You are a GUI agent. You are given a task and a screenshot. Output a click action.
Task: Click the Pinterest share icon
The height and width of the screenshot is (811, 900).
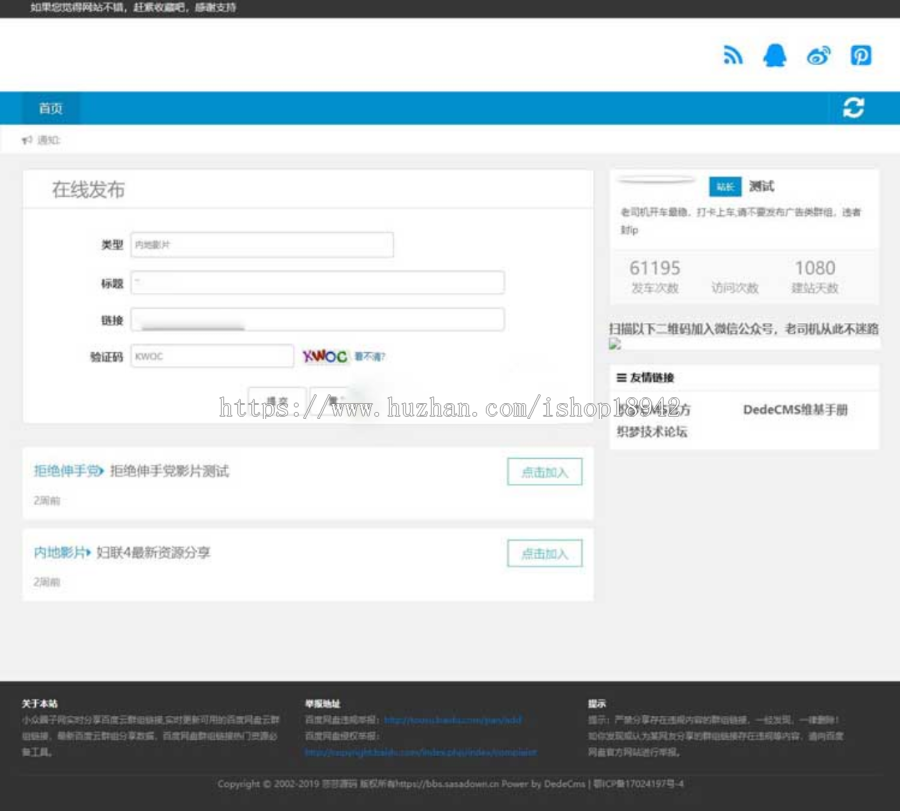pyautogui.click(x=861, y=56)
